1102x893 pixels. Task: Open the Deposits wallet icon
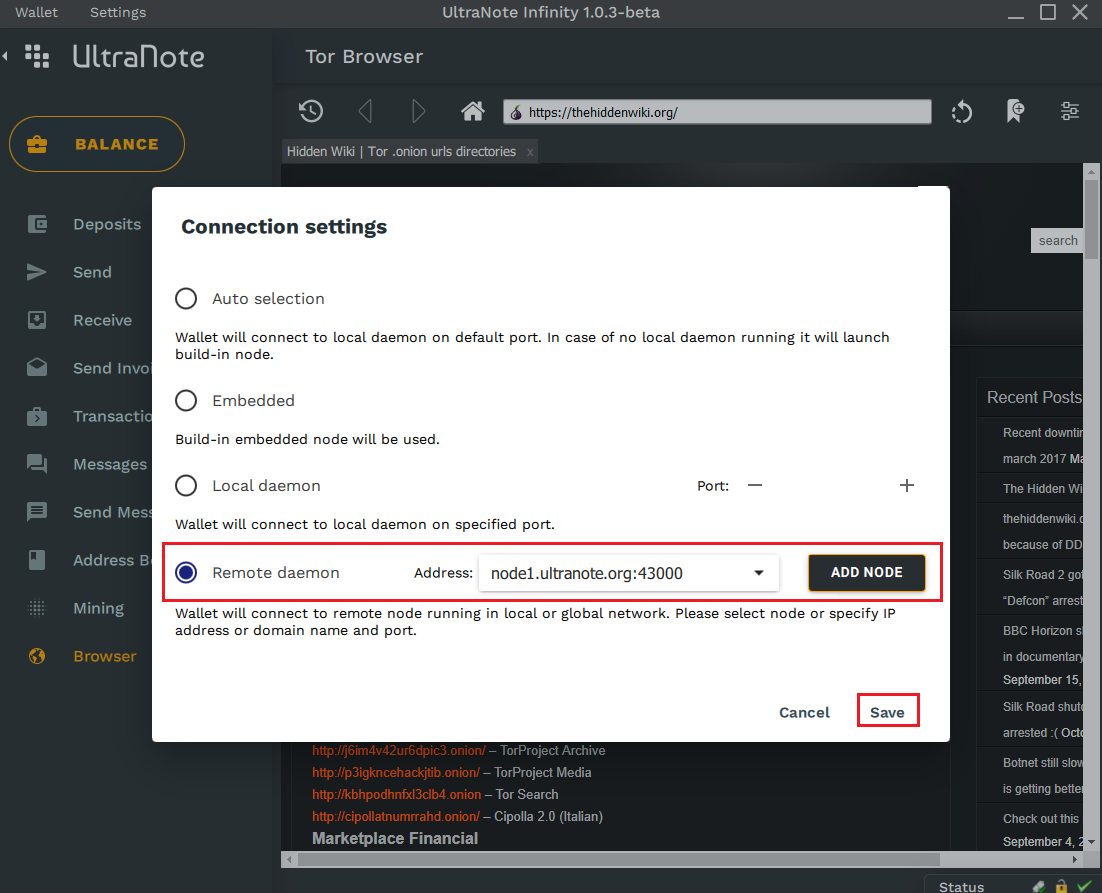(x=37, y=224)
